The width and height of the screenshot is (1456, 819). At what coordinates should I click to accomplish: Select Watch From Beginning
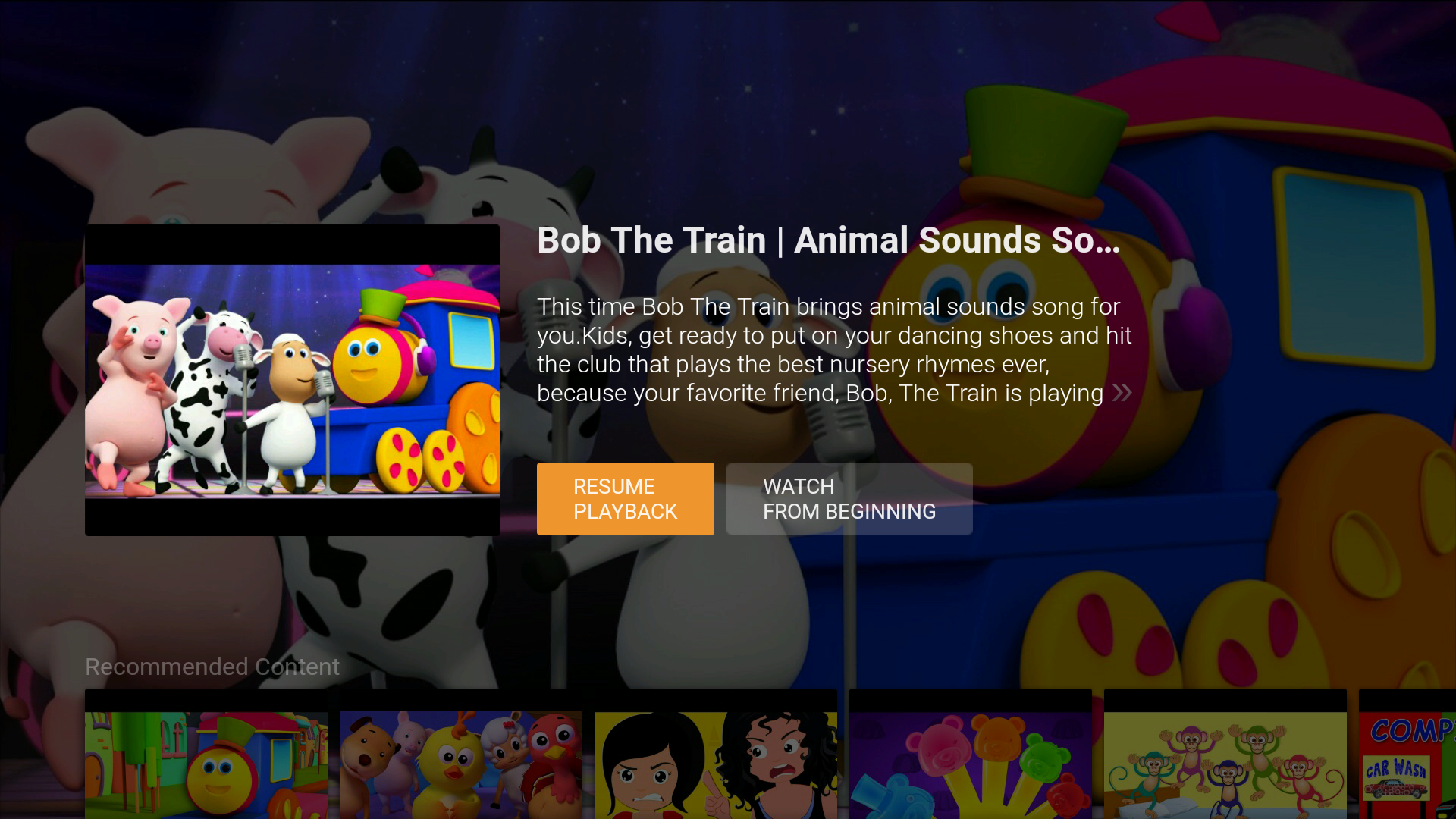tap(849, 499)
